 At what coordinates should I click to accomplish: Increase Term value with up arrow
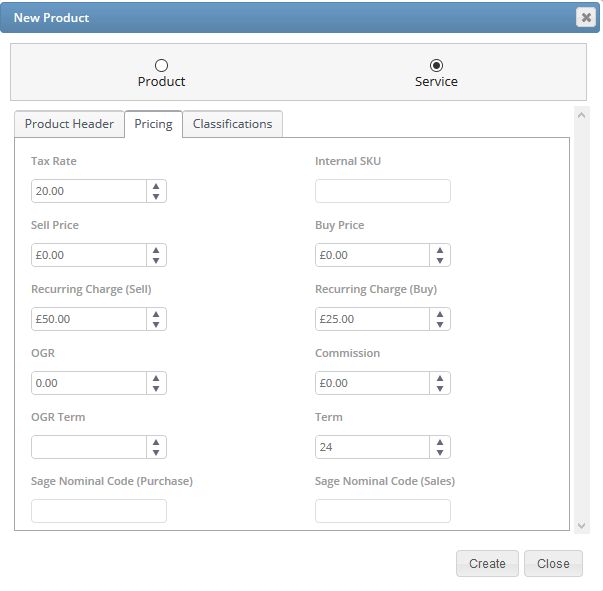click(440, 442)
